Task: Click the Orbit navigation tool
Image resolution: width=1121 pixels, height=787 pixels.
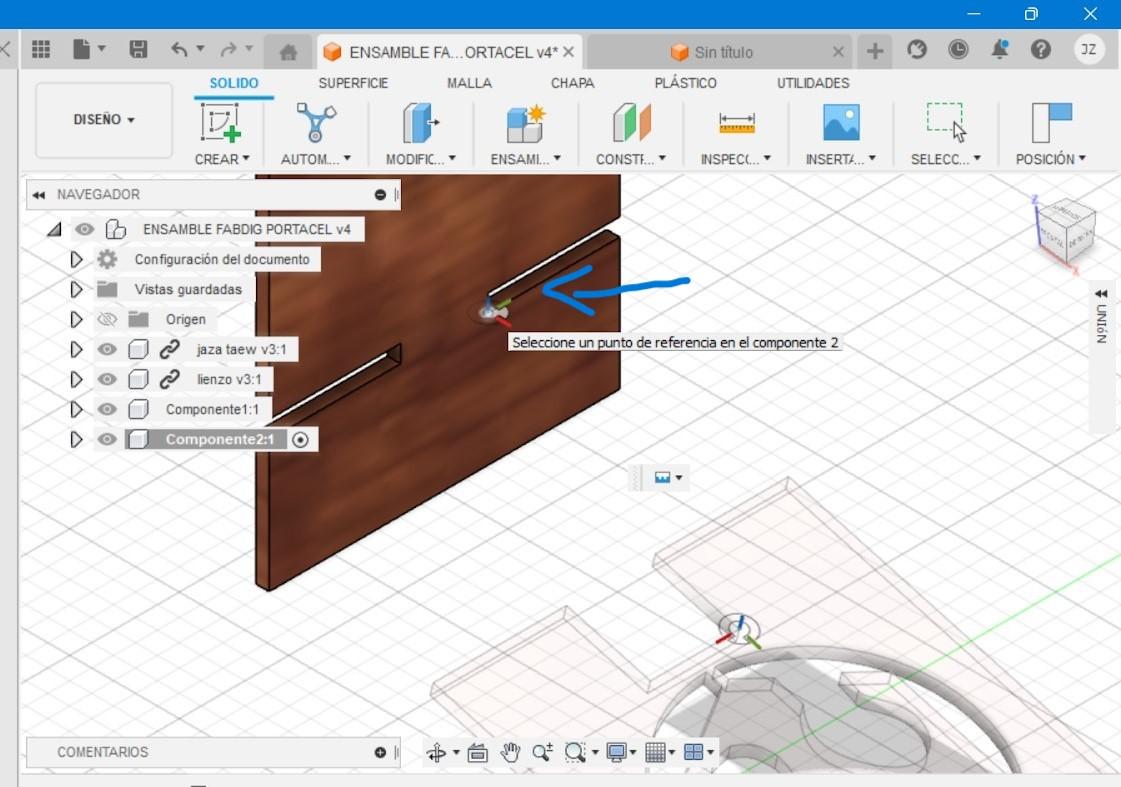Action: point(436,752)
